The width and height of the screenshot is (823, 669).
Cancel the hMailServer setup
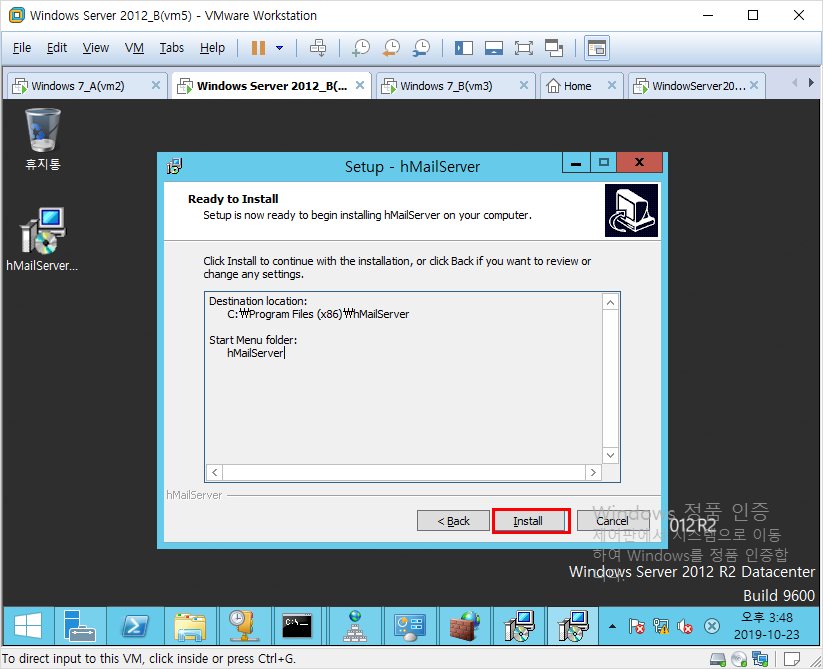613,521
